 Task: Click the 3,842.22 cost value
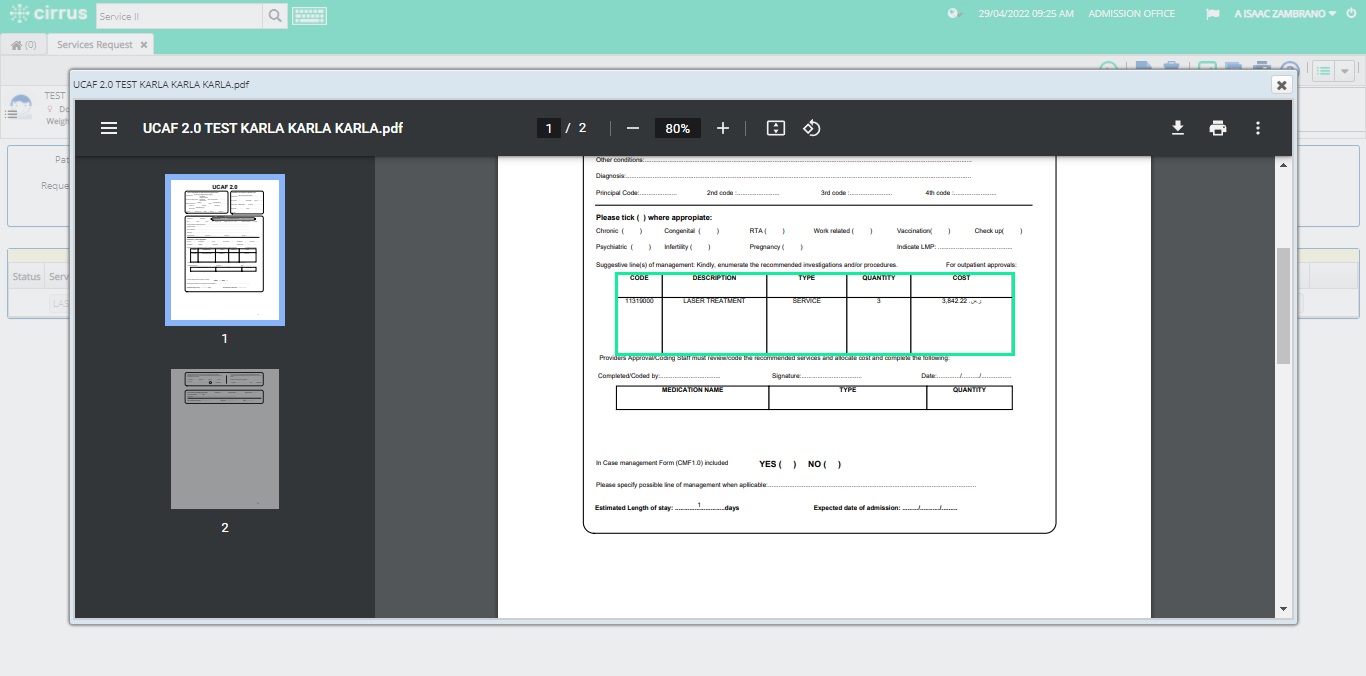coord(962,301)
